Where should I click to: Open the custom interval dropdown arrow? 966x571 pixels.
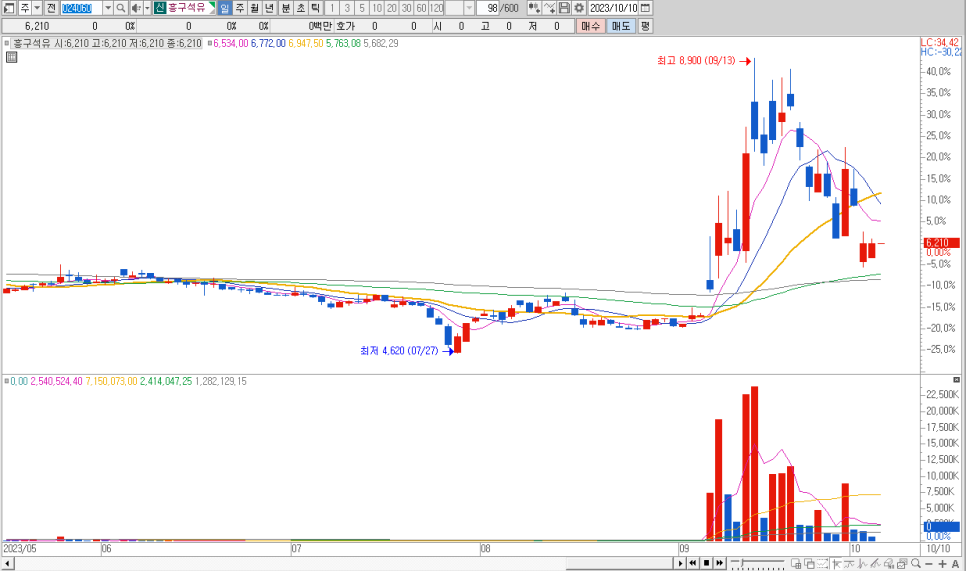click(x=469, y=8)
